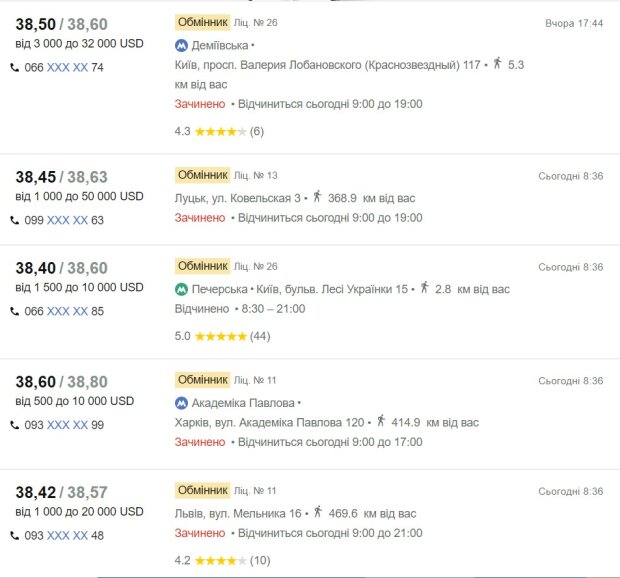Show full phone number 066 XXX XX 74
Viewport: 620px width, 578px height.
click(x=67, y=68)
